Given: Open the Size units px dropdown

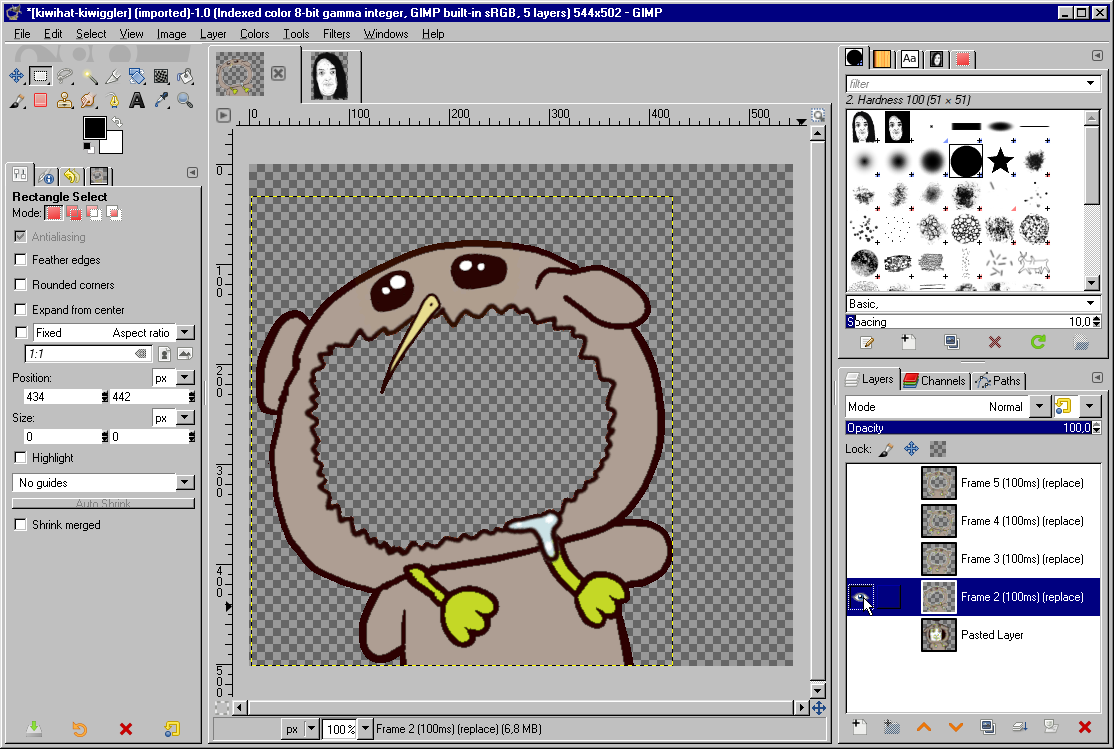Looking at the screenshot, I should (x=185, y=418).
